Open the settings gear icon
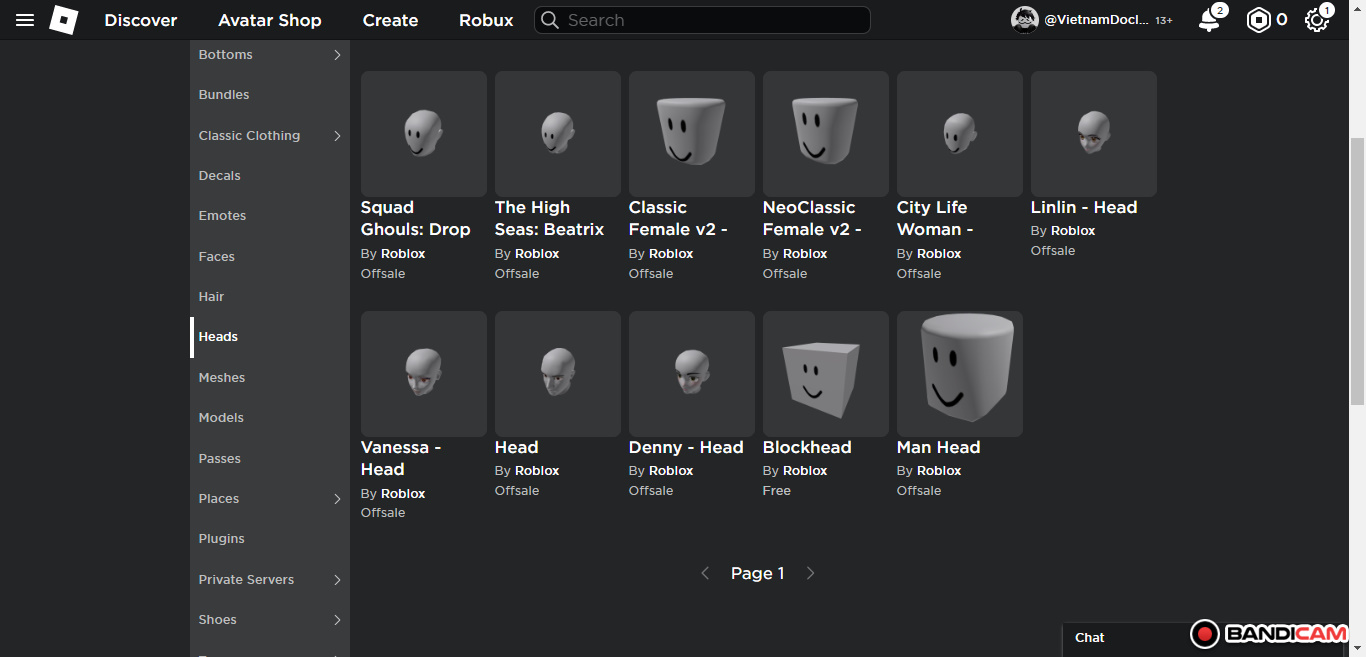 pyautogui.click(x=1316, y=20)
